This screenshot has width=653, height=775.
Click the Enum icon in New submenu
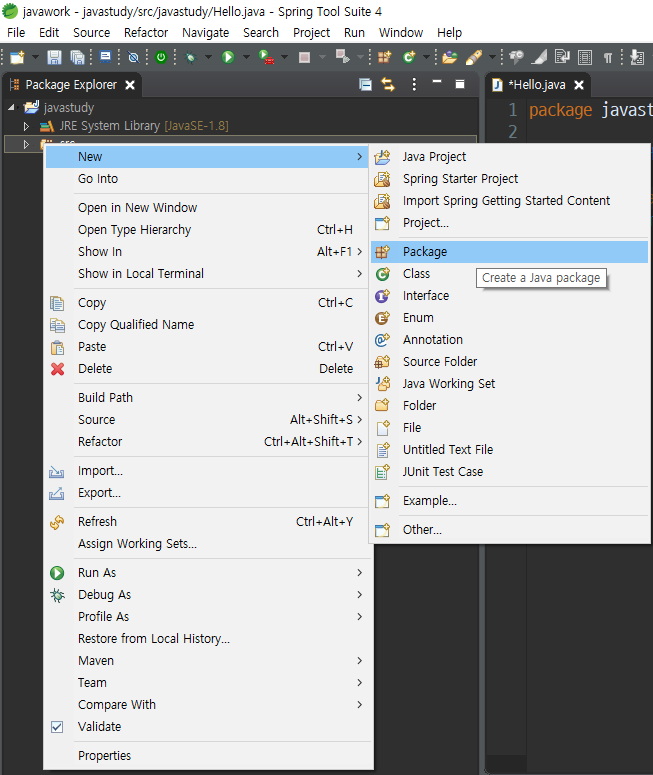tap(383, 318)
